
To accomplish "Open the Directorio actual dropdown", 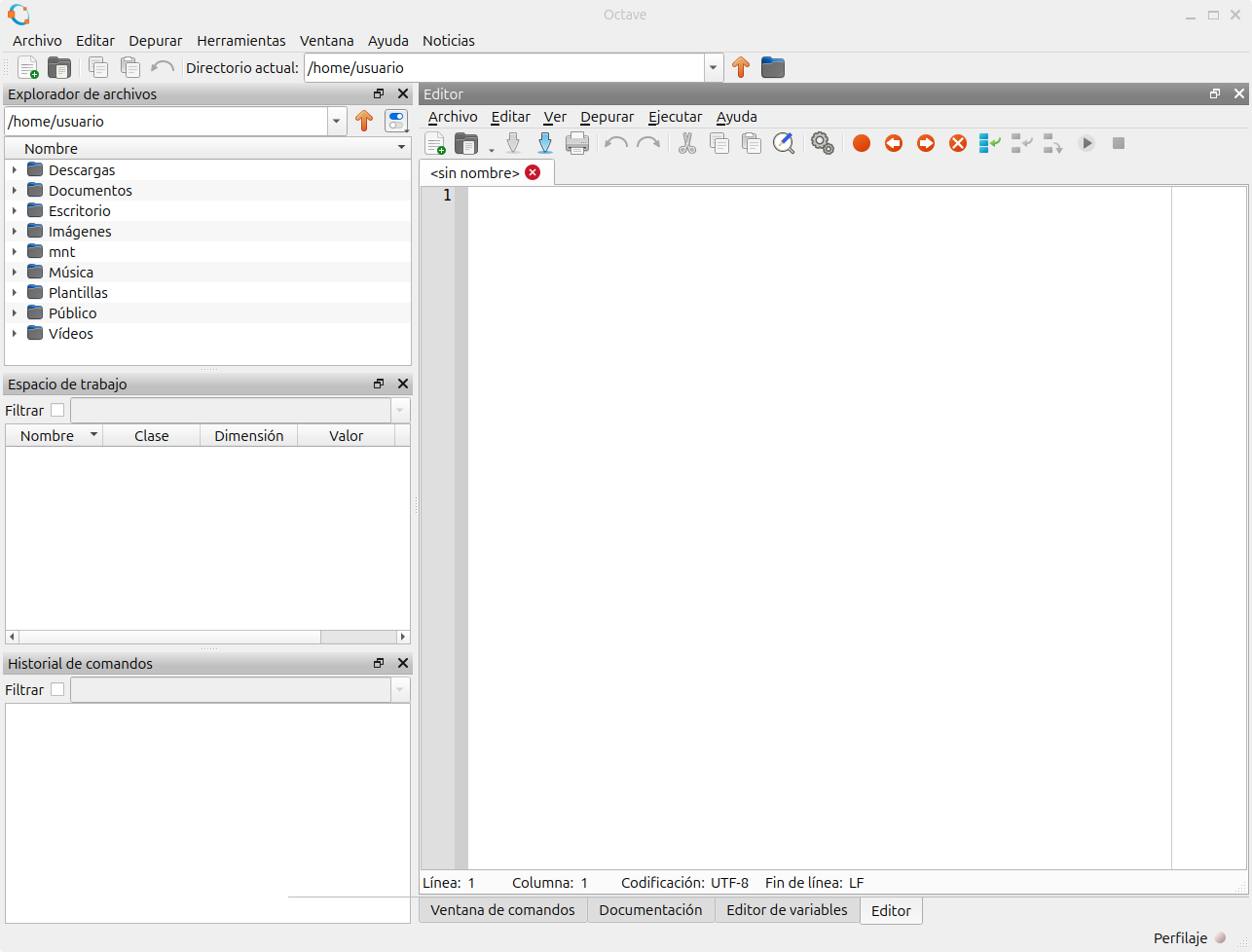I will pyautogui.click(x=714, y=68).
